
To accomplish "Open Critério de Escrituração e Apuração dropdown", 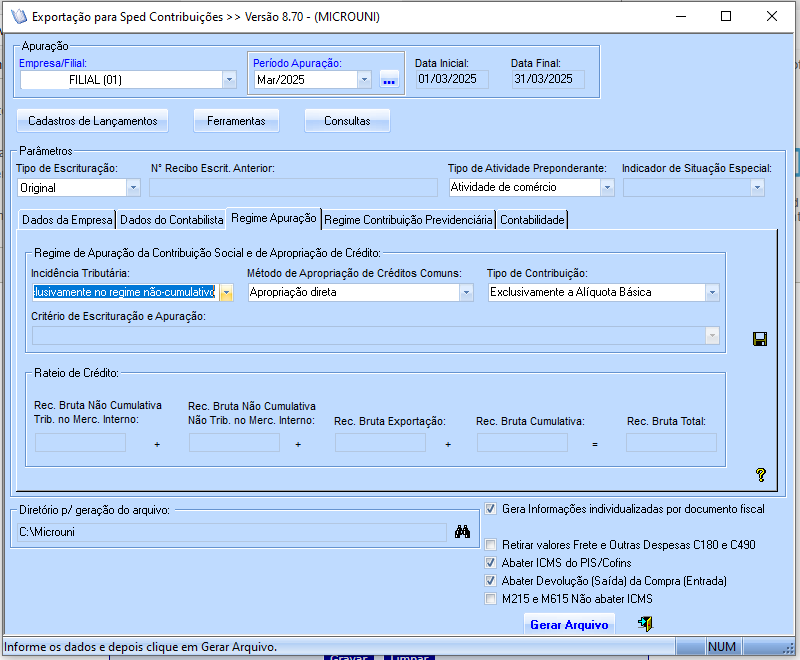I will (x=712, y=336).
